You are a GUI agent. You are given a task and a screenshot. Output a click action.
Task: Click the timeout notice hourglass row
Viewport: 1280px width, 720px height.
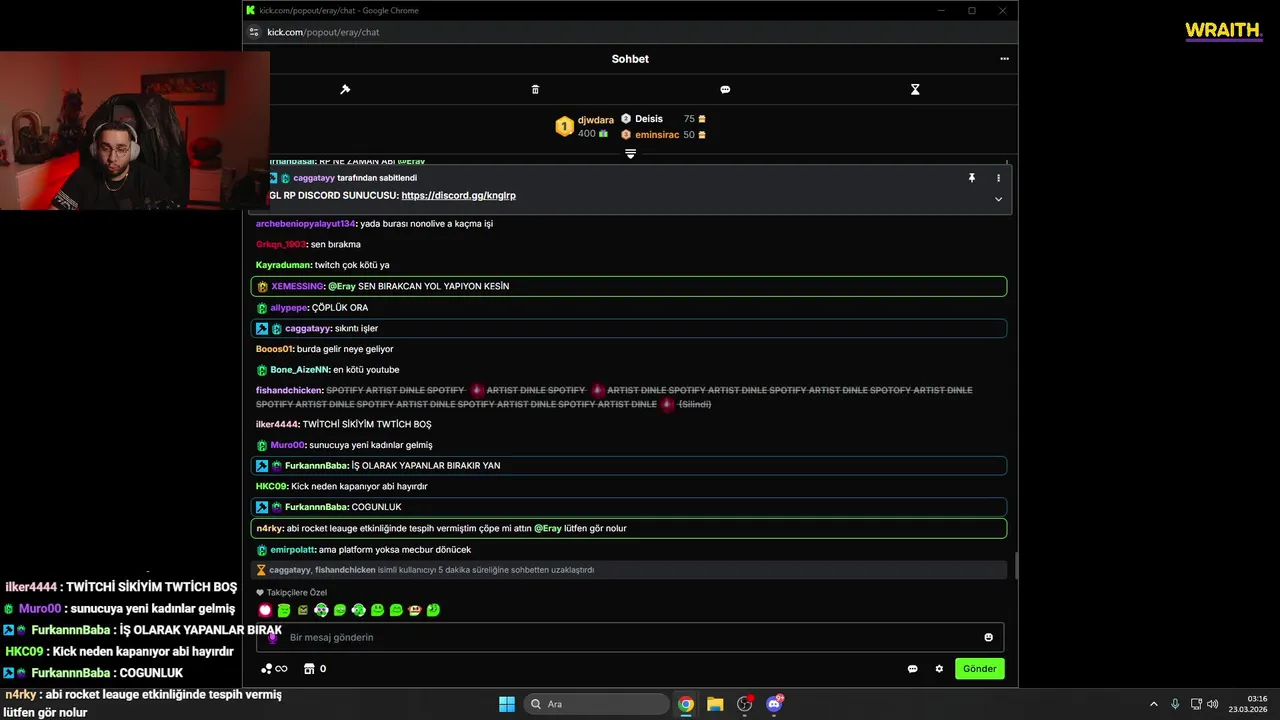(x=630, y=570)
